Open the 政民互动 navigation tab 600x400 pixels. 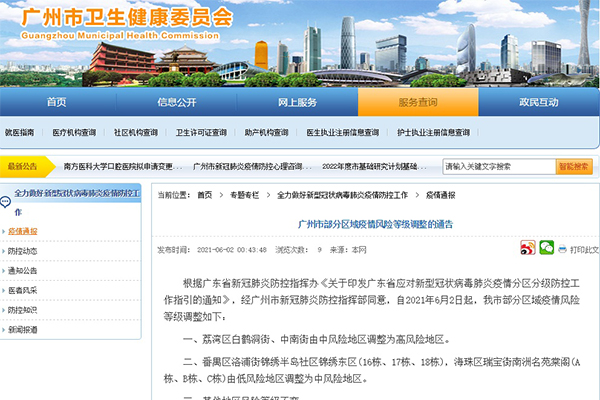point(538,102)
